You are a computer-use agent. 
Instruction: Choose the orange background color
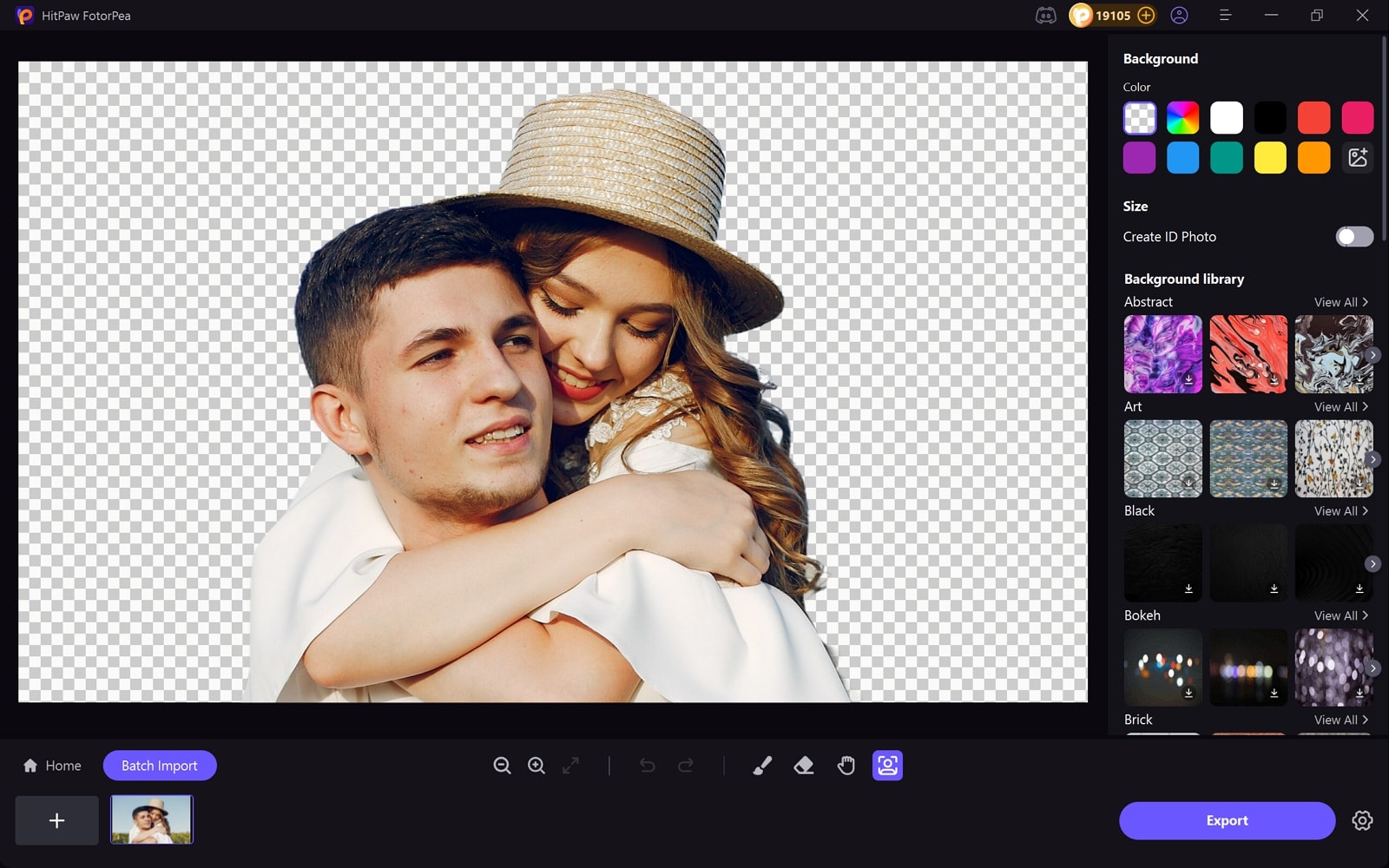tap(1313, 158)
